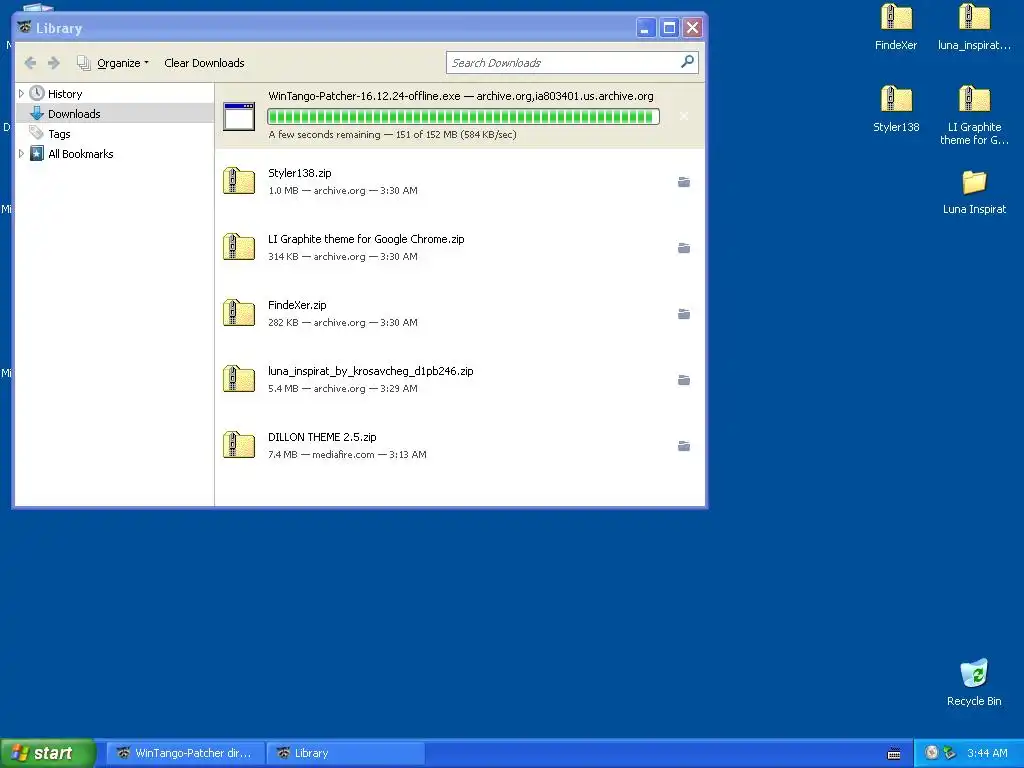This screenshot has width=1024, height=768.
Task: Select the Styler138.zip download name
Action: click(x=300, y=173)
